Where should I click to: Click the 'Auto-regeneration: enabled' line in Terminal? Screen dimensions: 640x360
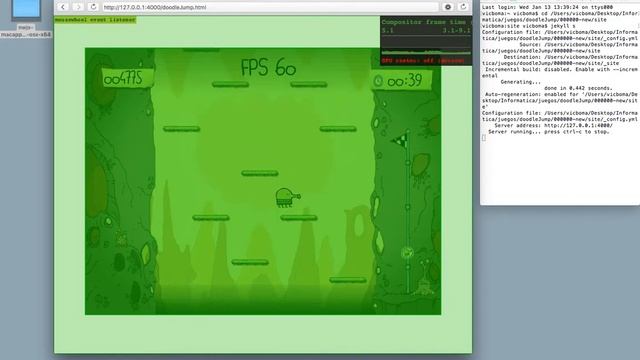pos(560,100)
